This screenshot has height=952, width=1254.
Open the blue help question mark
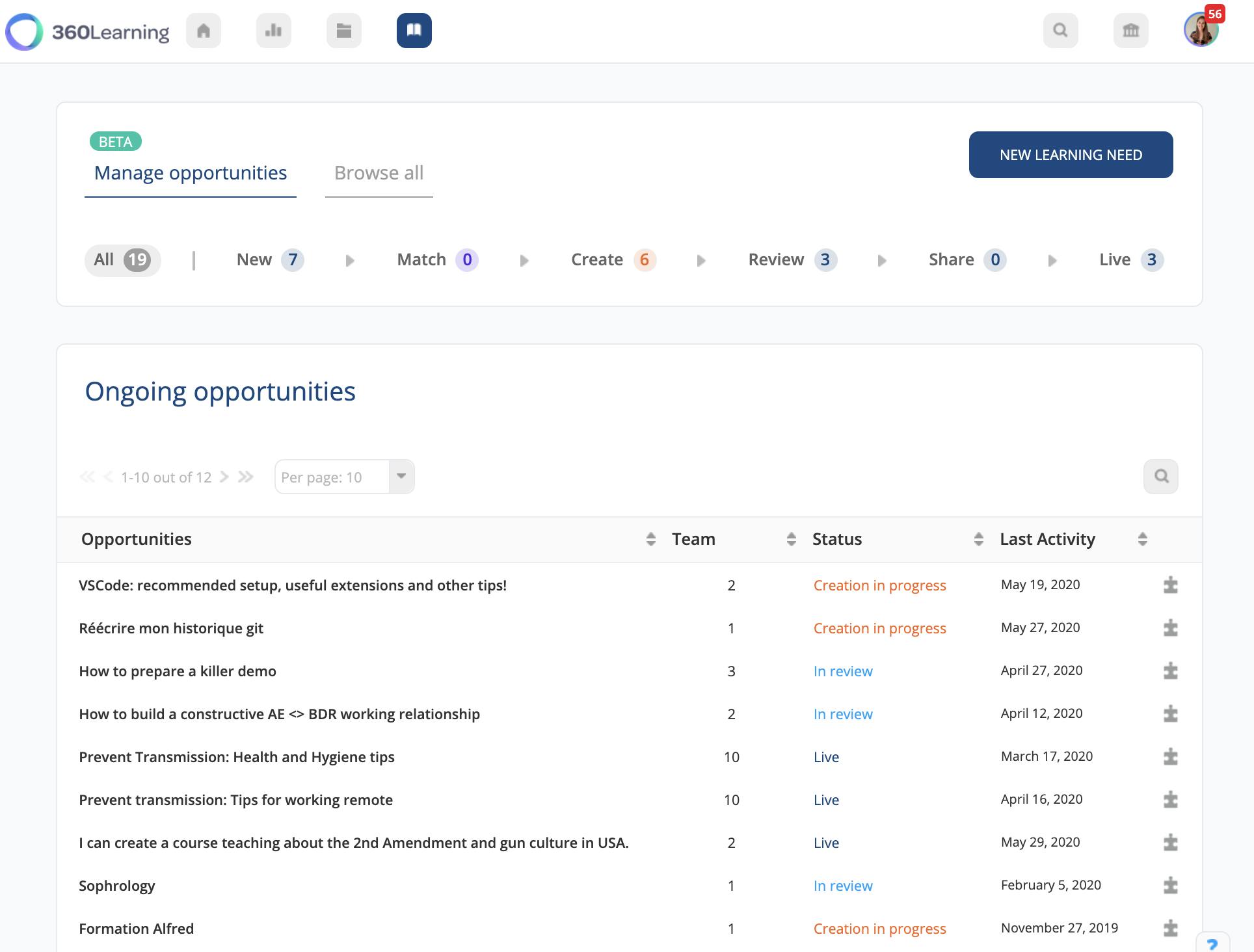pyautogui.click(x=1212, y=944)
